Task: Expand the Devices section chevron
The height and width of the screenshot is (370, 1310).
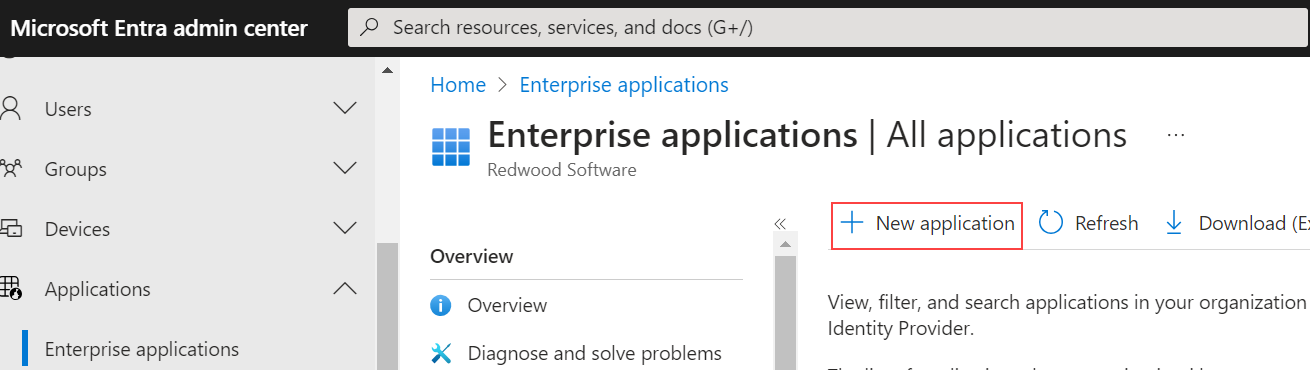Action: (345, 228)
